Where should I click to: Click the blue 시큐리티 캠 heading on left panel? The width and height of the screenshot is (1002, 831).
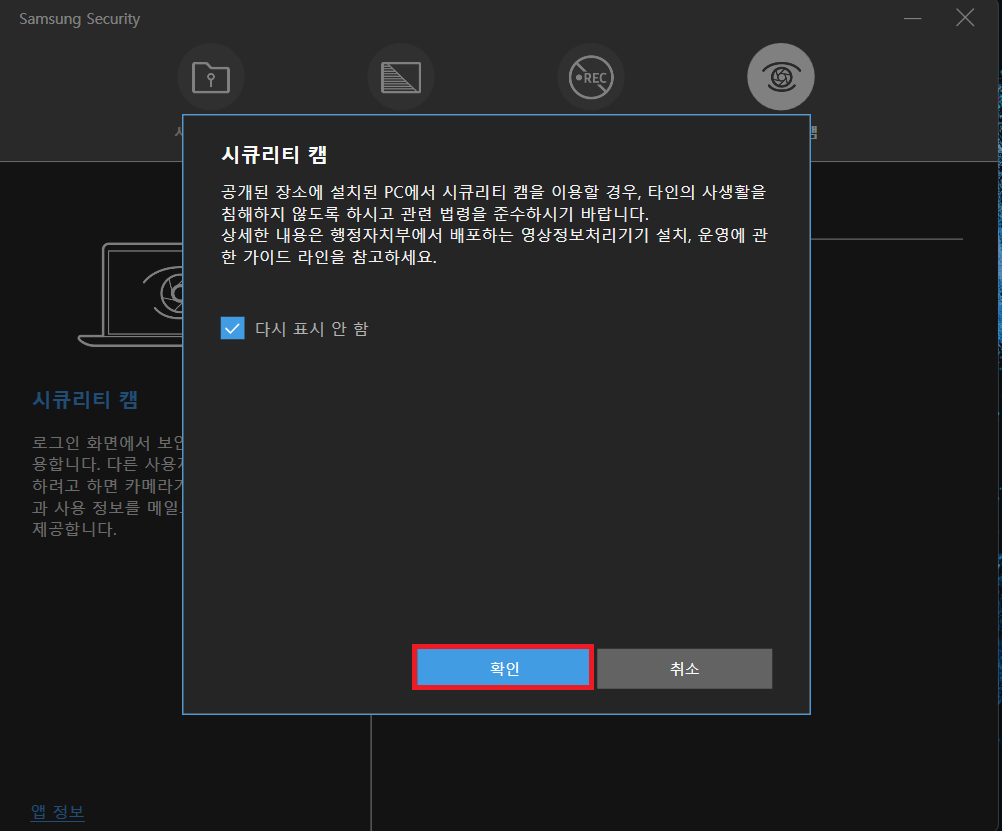point(85,400)
